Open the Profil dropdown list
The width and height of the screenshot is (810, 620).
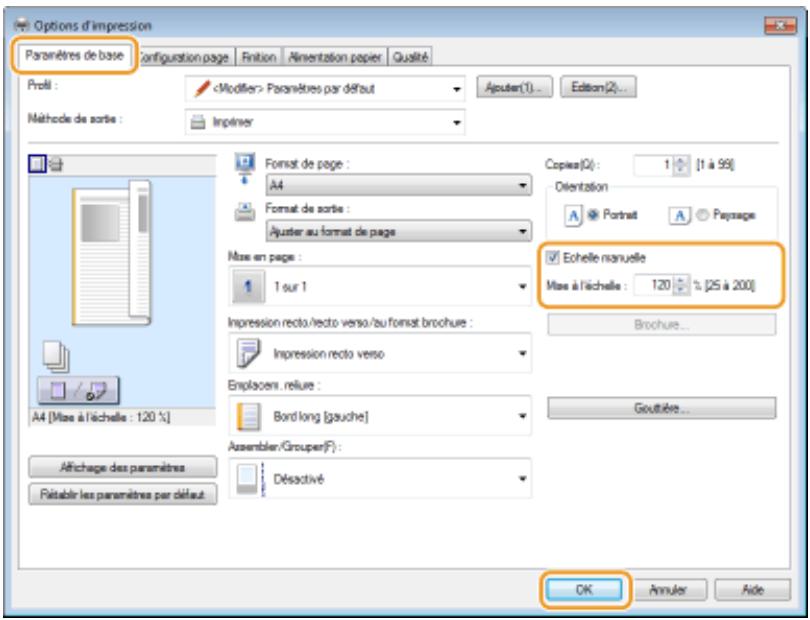(325, 89)
